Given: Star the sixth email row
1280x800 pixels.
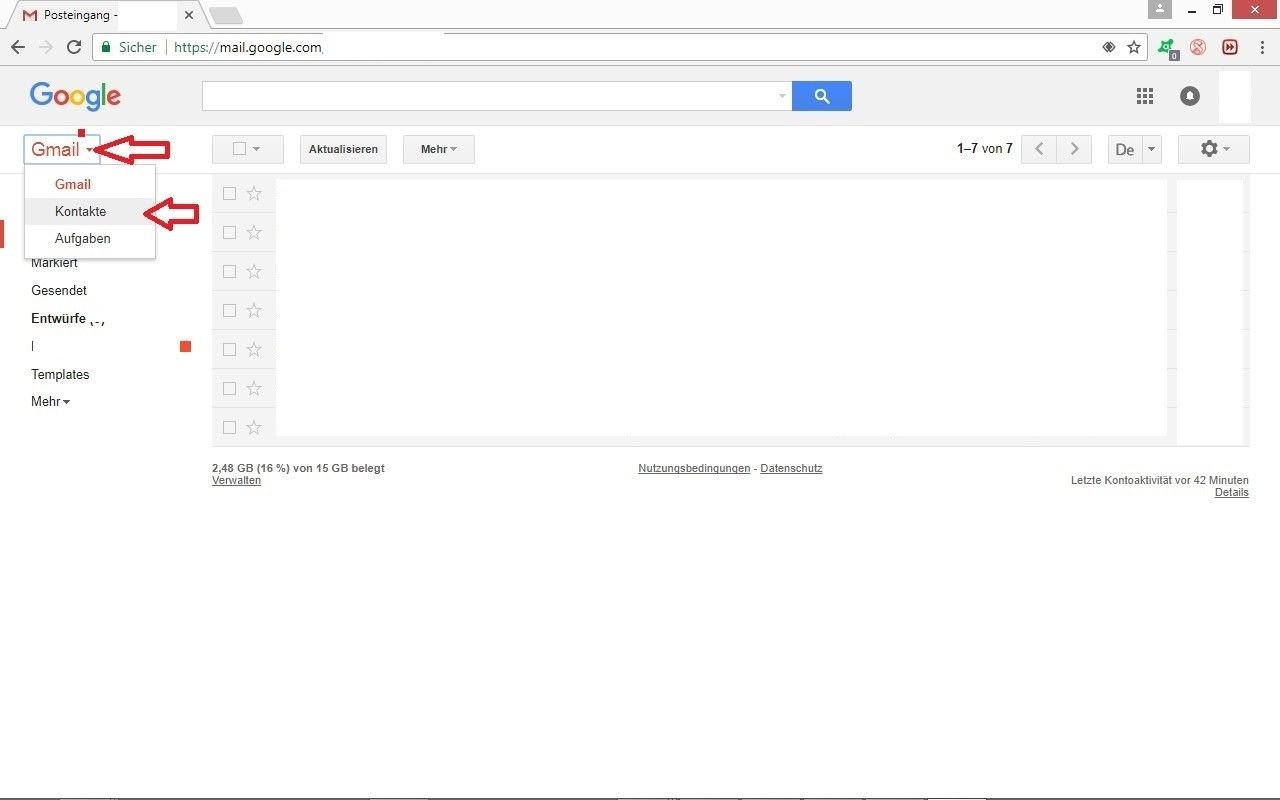Looking at the screenshot, I should click(254, 389).
